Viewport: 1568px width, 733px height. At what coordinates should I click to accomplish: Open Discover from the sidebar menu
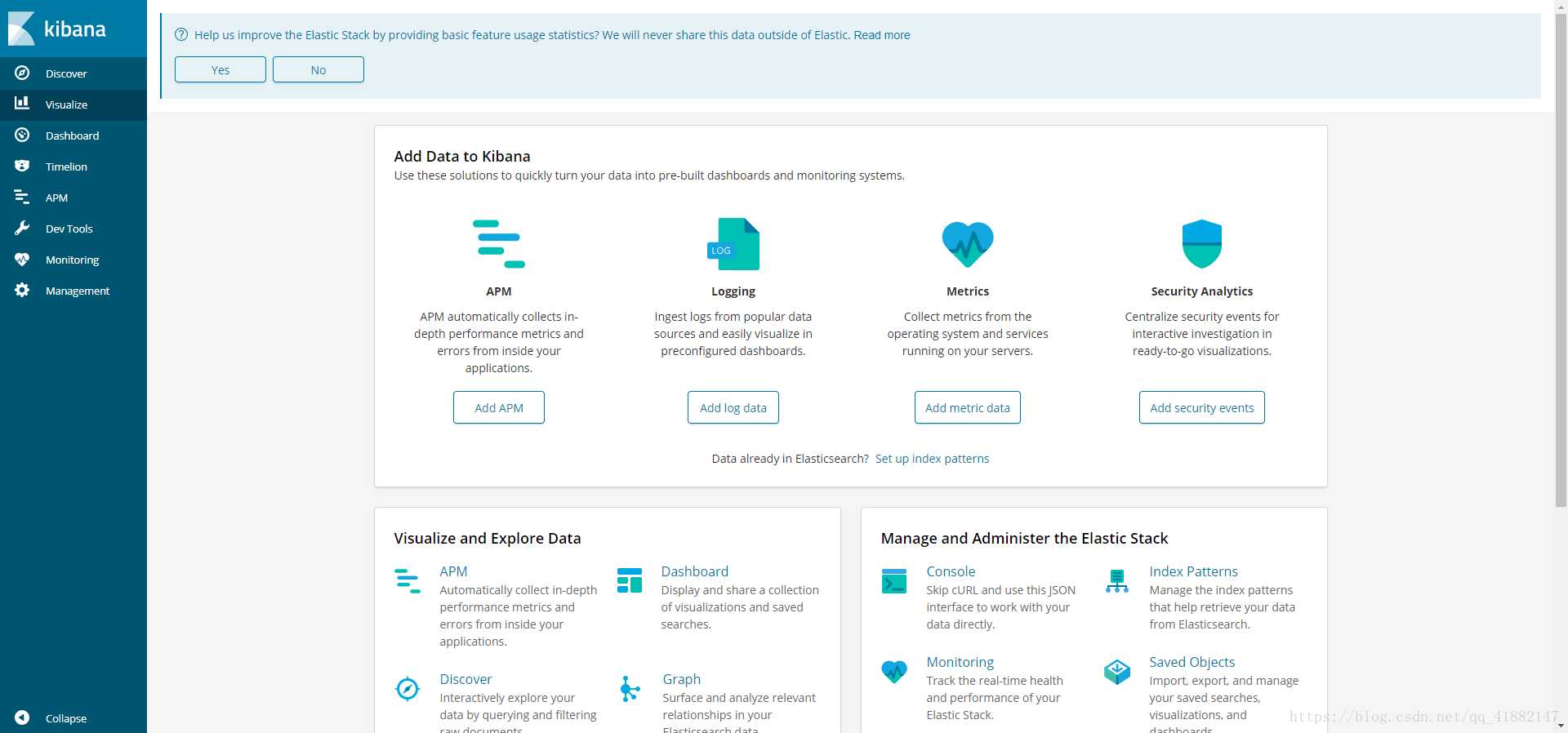pyautogui.click(x=66, y=73)
